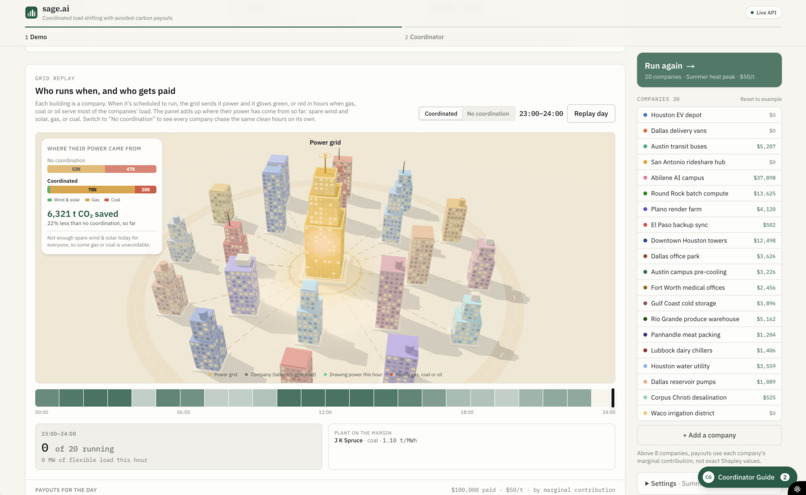Switch to No coordination mode
This screenshot has width=806, height=495.
488,114
